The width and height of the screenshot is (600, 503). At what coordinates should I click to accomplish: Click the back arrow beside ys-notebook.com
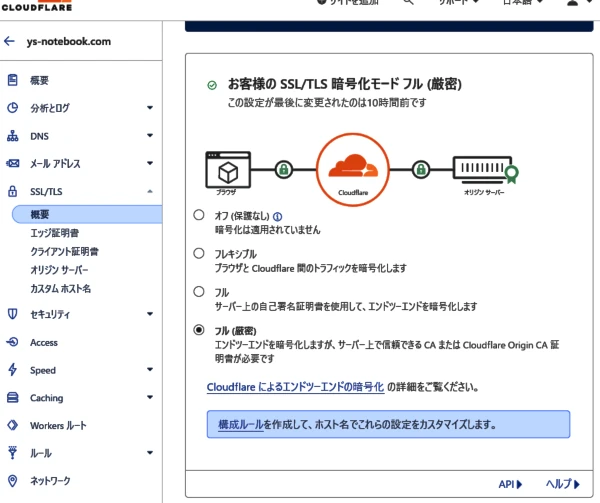[x=11, y=42]
